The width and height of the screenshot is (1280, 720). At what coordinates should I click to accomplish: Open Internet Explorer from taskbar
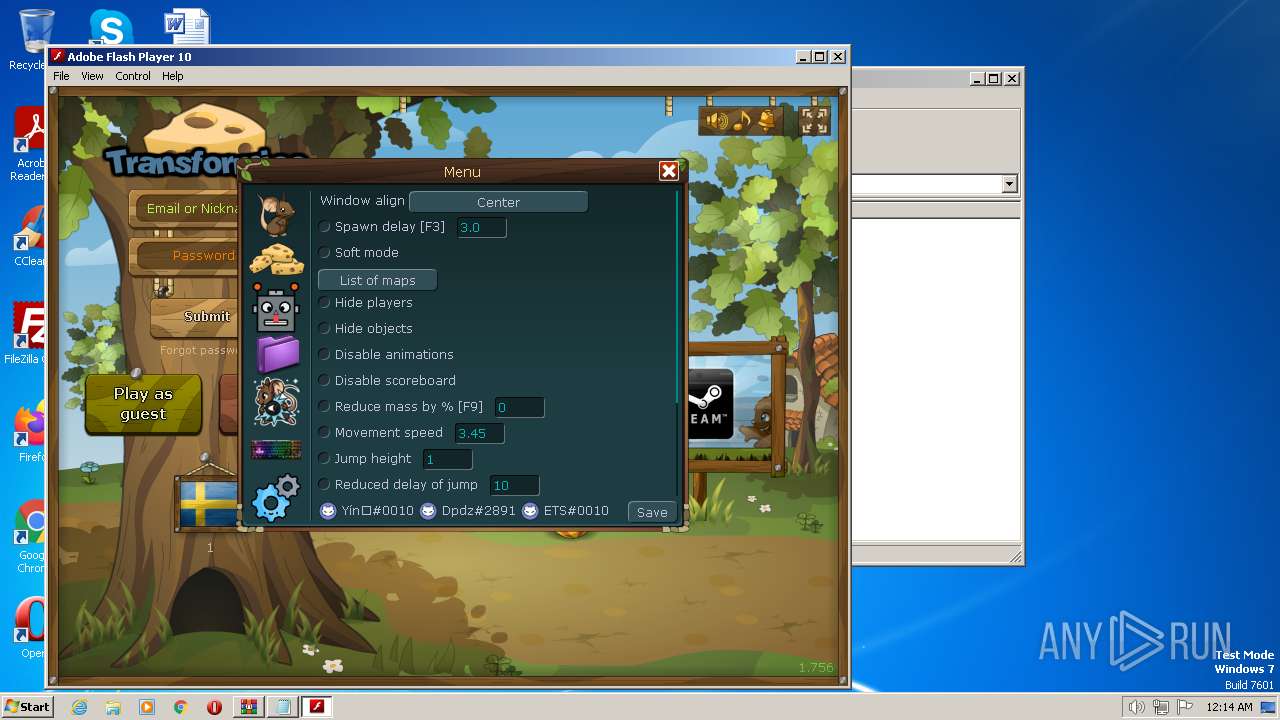(x=79, y=707)
